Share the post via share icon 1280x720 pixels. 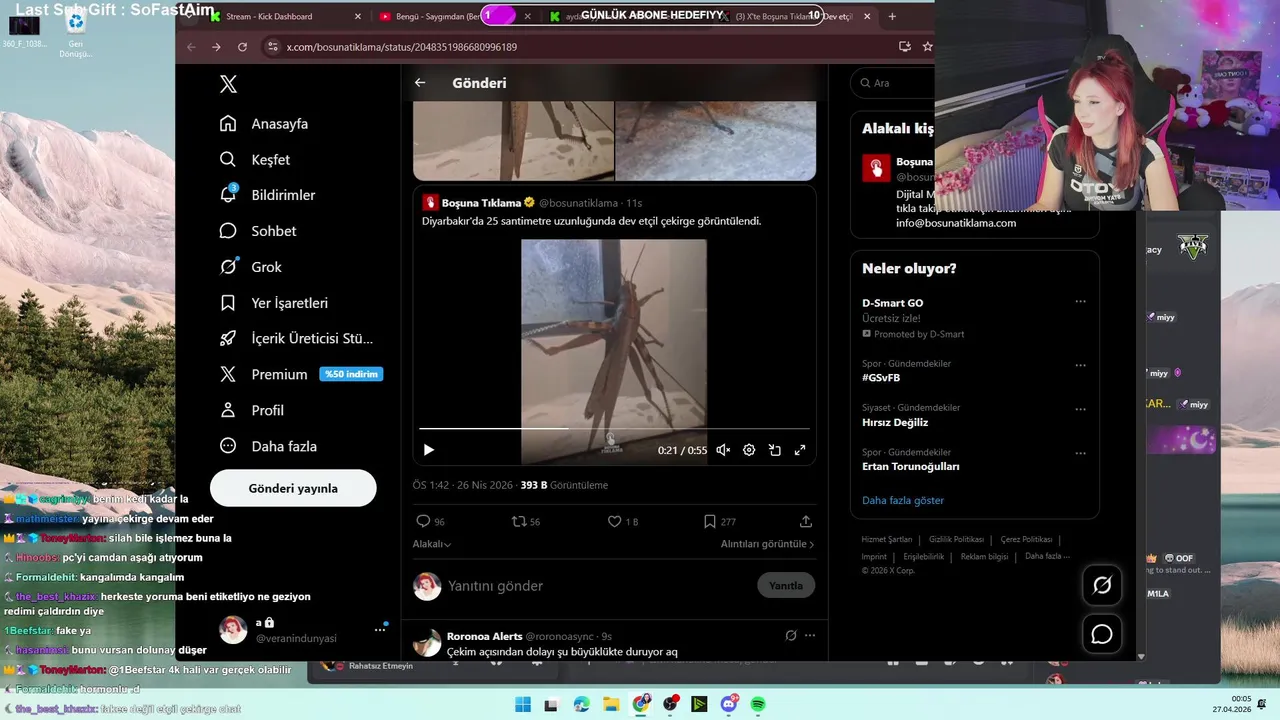tap(806, 521)
